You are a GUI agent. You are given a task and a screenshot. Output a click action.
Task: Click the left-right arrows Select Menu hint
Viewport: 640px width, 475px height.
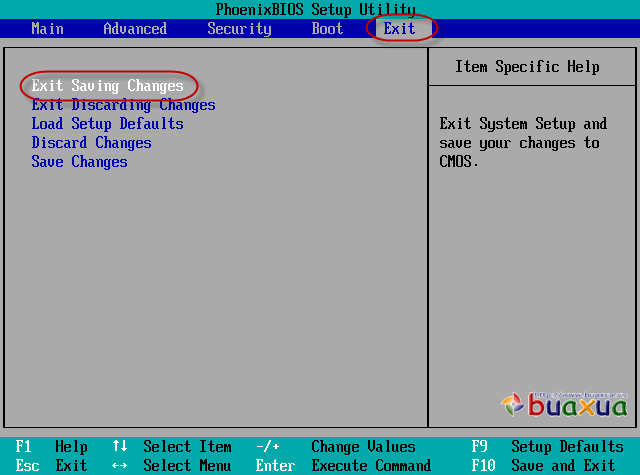(172, 466)
